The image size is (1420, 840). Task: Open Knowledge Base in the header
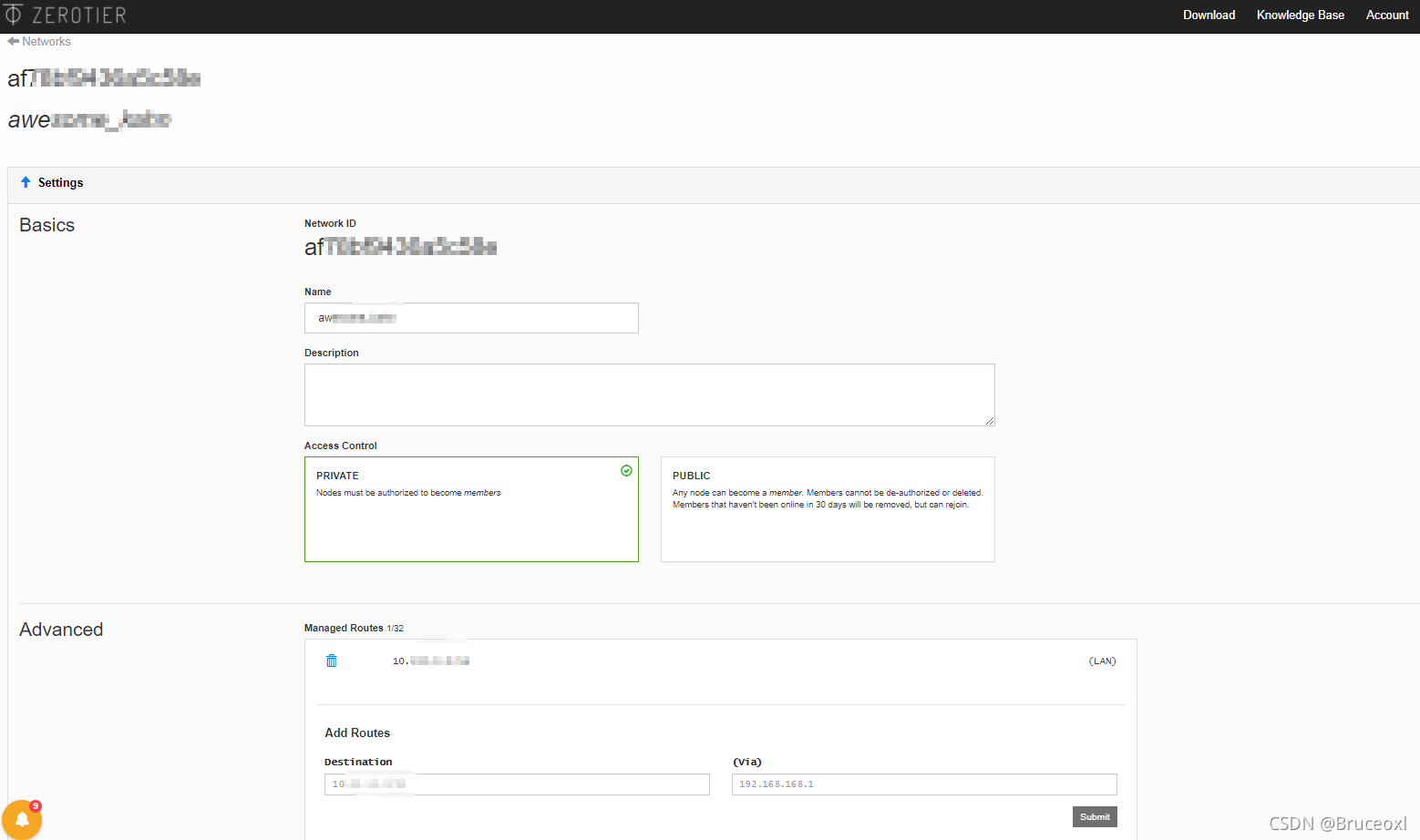pos(1300,15)
